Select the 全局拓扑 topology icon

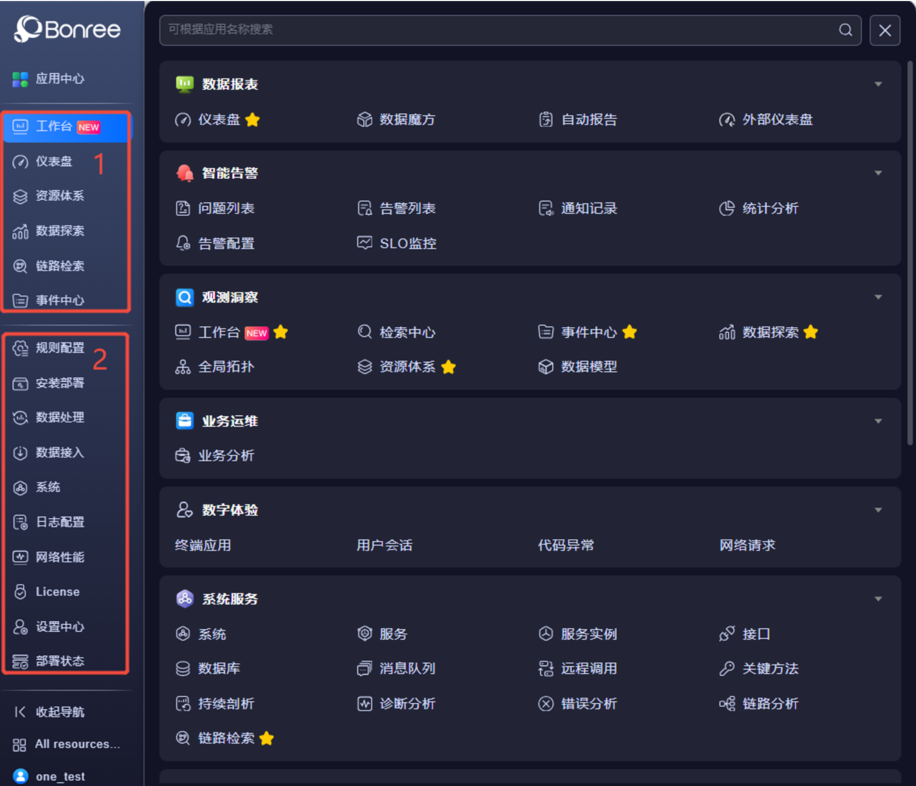pyautogui.click(x=183, y=367)
